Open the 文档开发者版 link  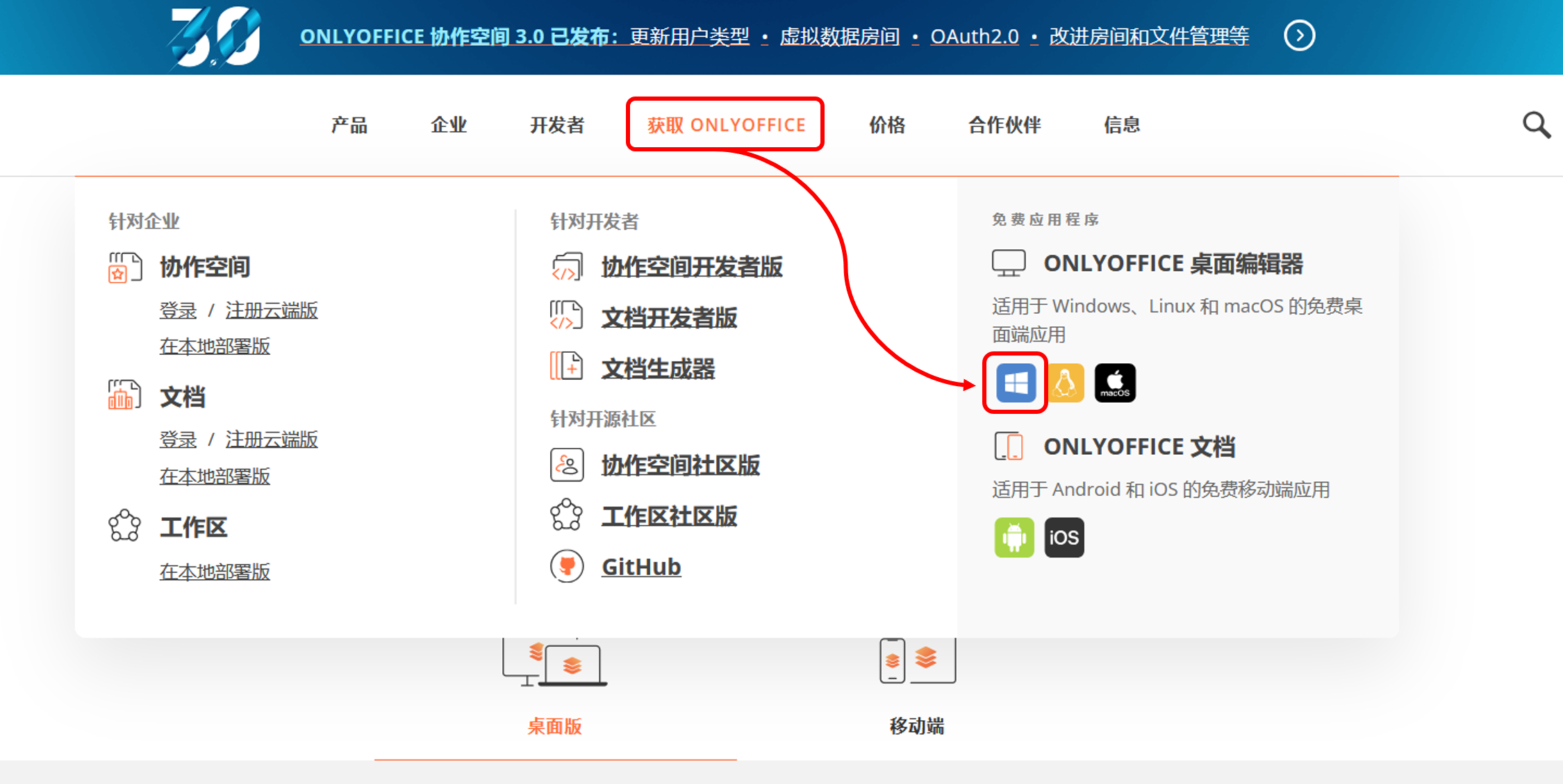pos(669,317)
